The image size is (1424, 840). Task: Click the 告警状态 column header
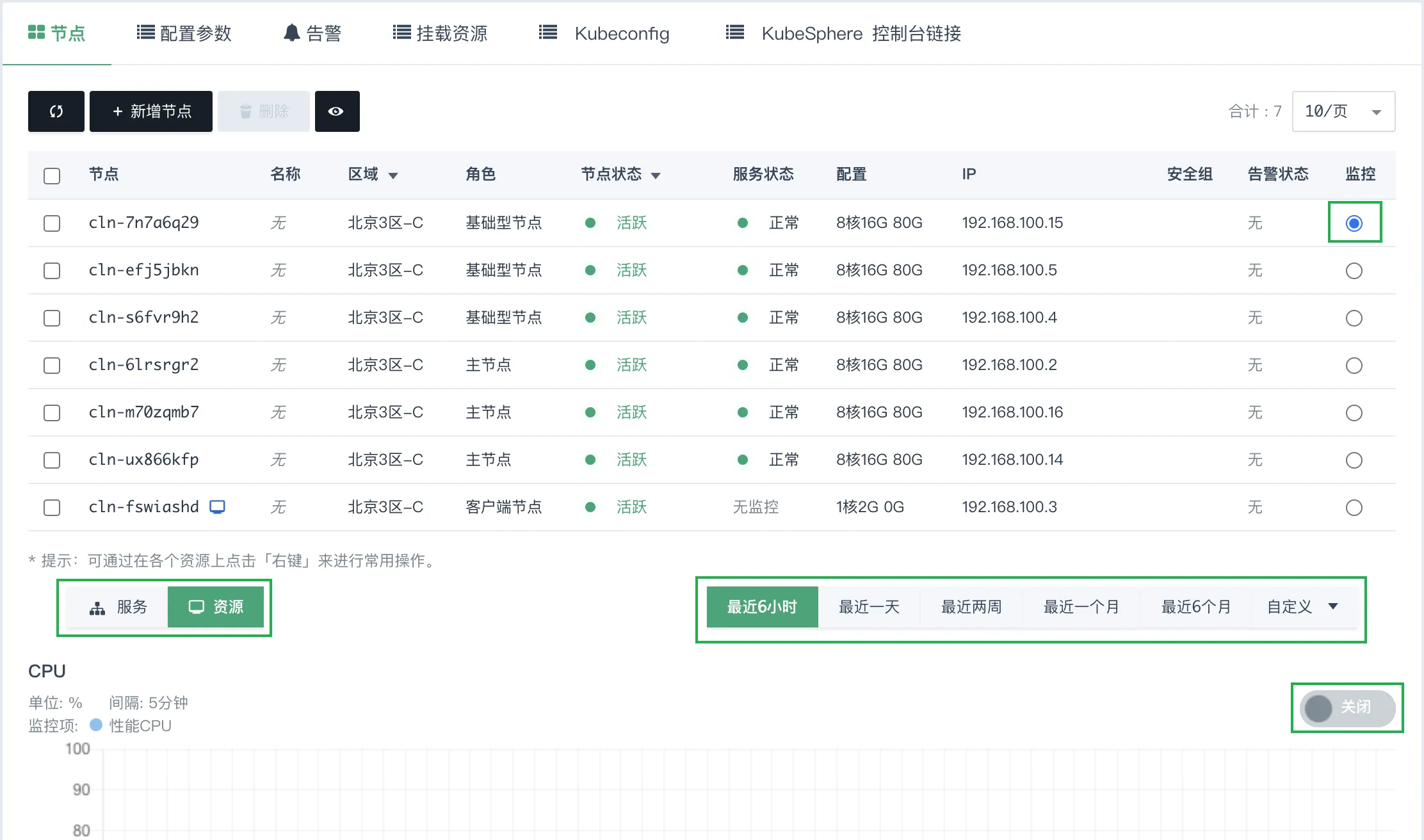coord(1278,174)
